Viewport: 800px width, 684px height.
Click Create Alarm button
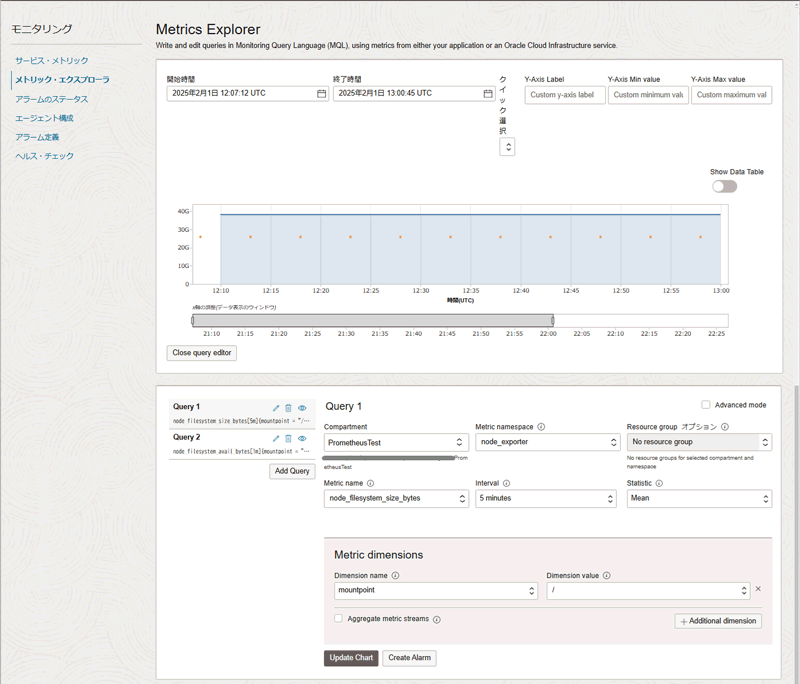tap(409, 658)
